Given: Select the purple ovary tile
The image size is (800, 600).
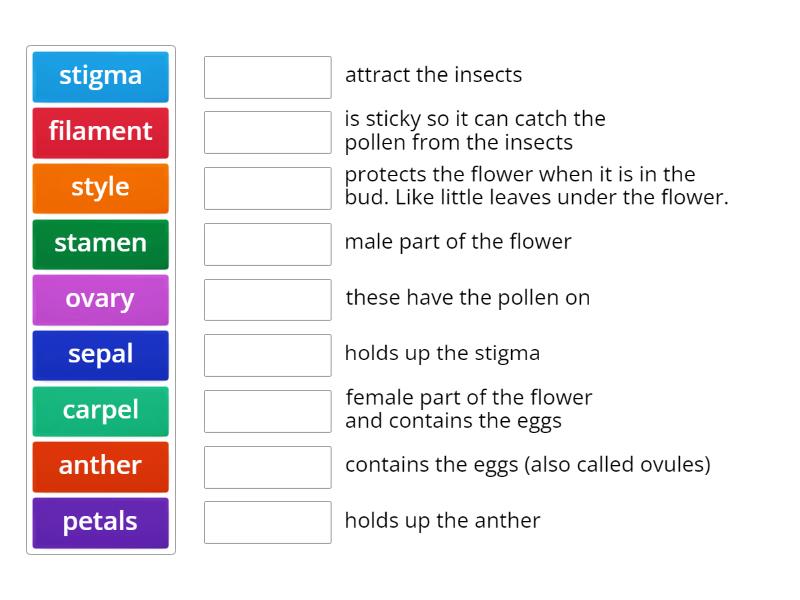Looking at the screenshot, I should pyautogui.click(x=100, y=299).
